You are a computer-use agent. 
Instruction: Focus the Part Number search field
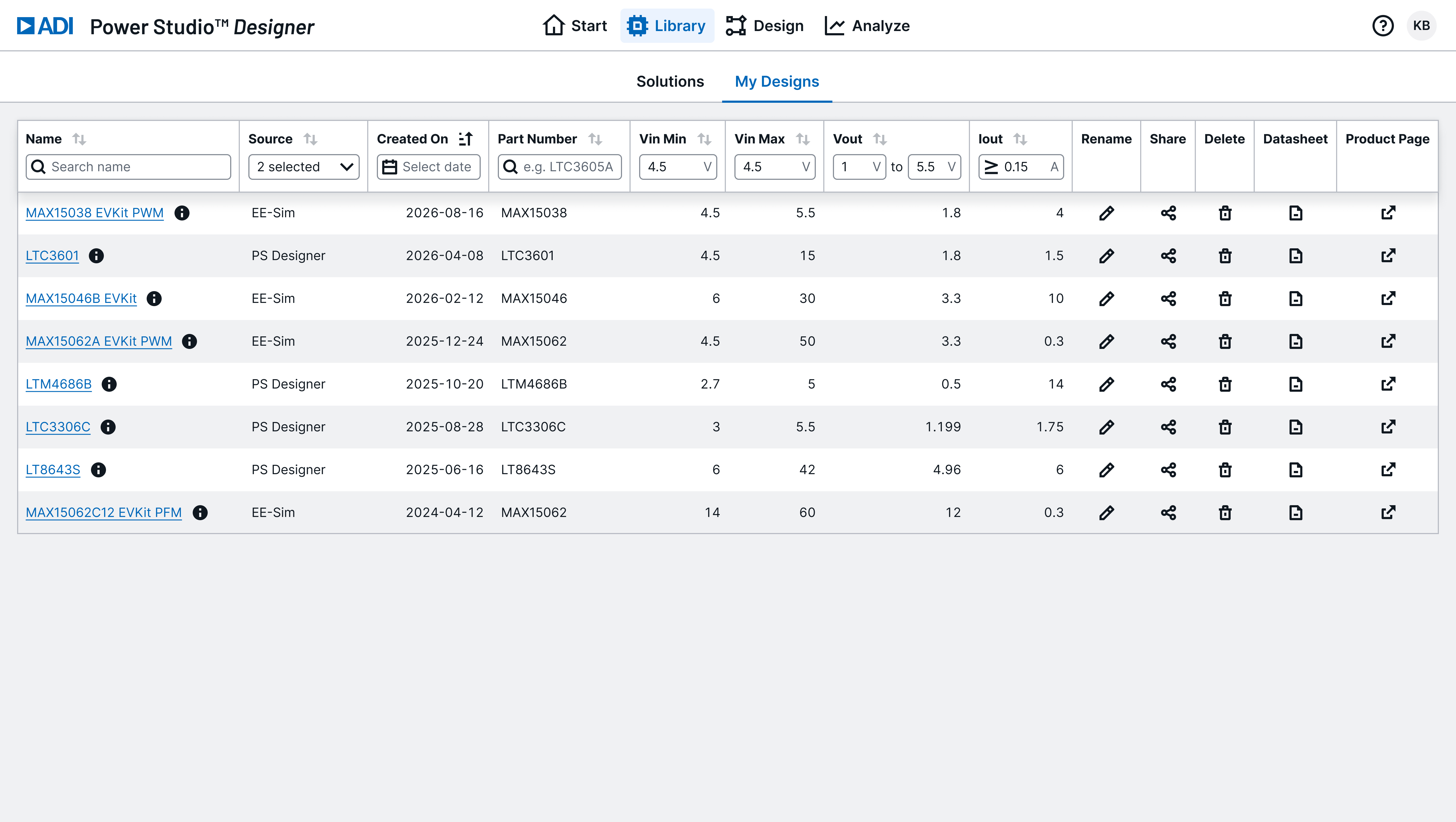pyautogui.click(x=560, y=167)
